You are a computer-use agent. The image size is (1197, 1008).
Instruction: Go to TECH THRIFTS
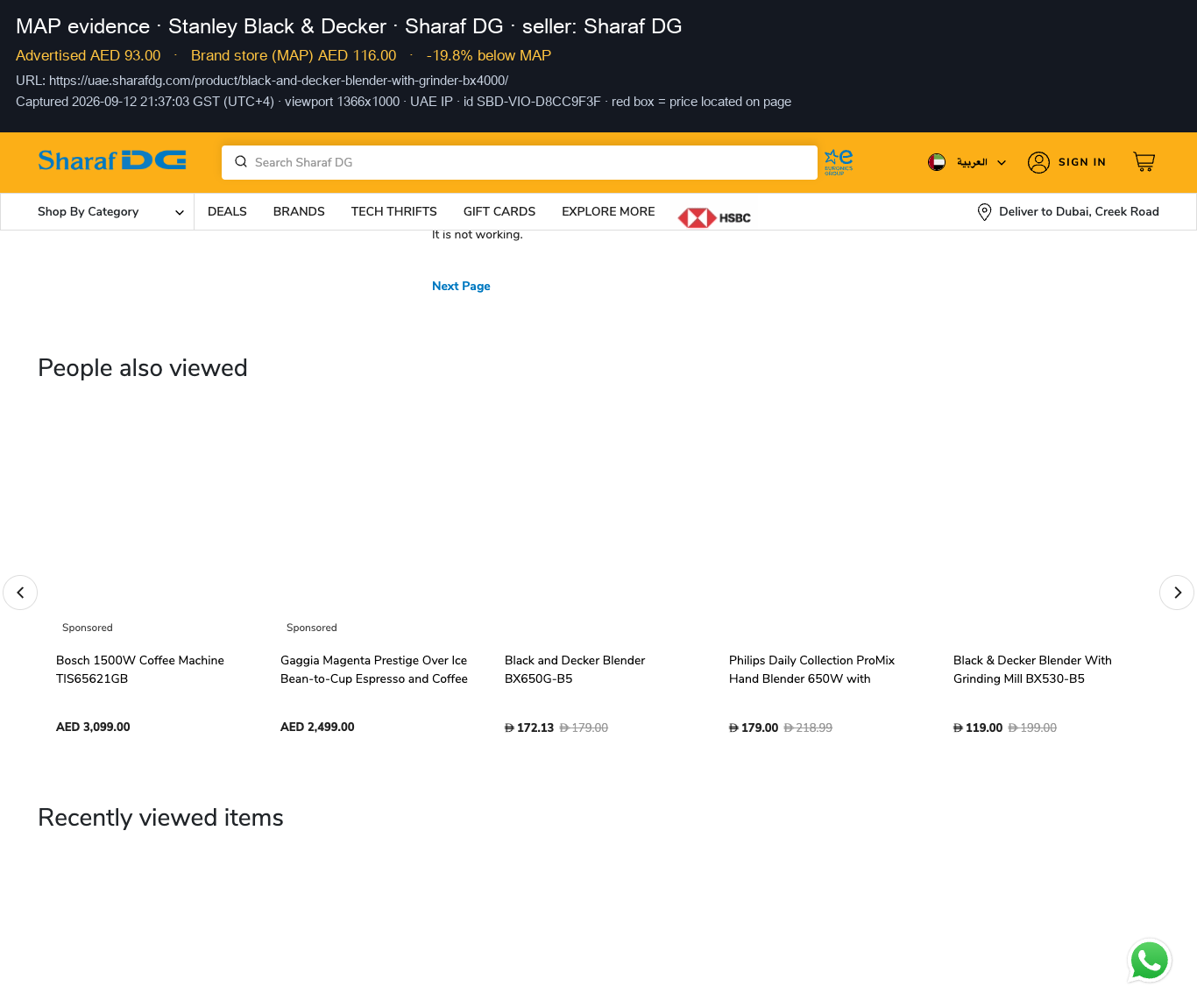point(394,212)
